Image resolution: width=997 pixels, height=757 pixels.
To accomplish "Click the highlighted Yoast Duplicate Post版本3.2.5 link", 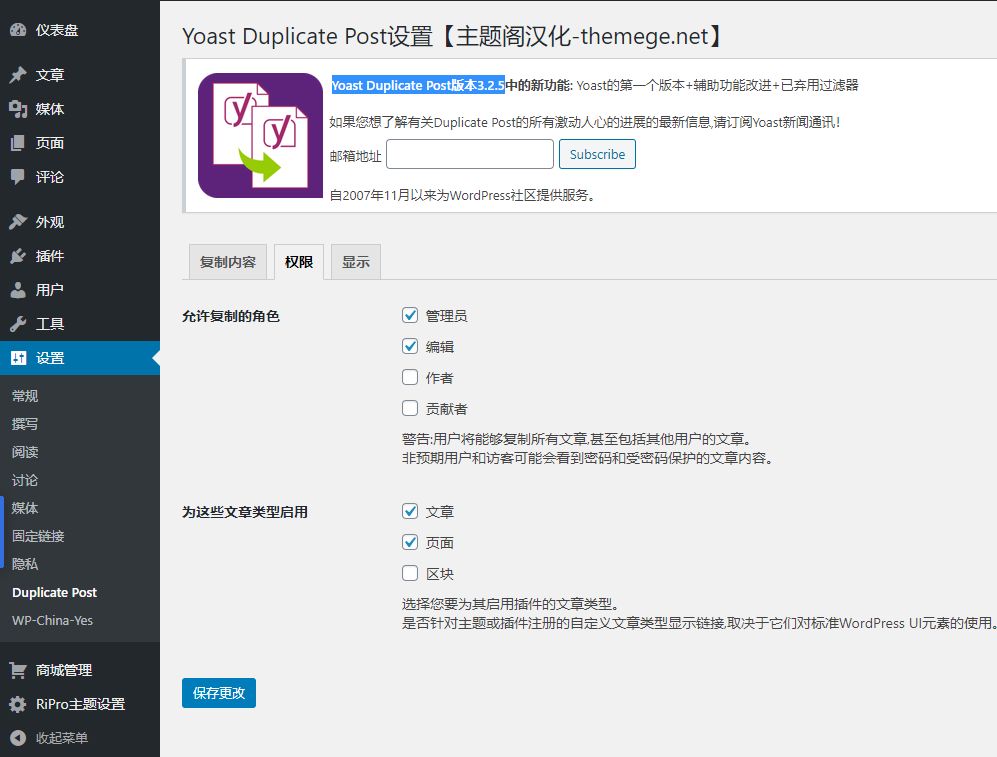I will tap(418, 85).
